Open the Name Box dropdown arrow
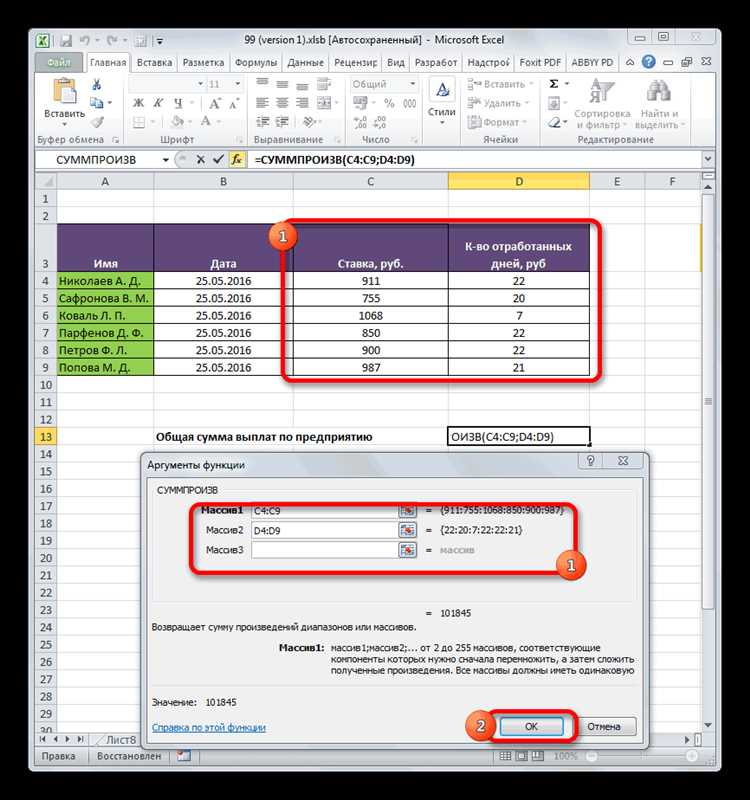This screenshot has height=800, width=750. coord(166,160)
